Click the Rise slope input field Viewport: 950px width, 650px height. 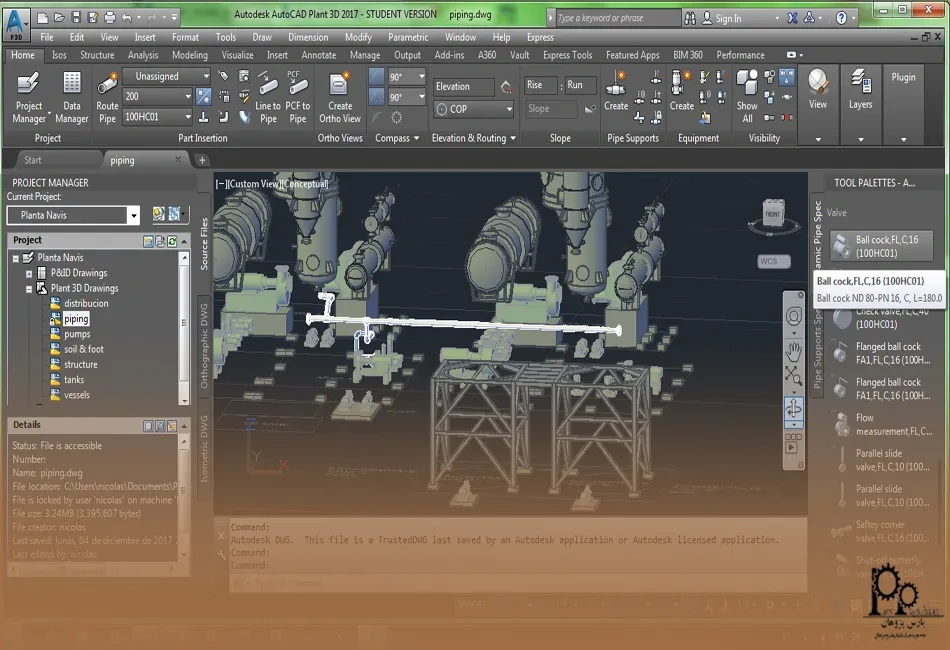pos(539,85)
